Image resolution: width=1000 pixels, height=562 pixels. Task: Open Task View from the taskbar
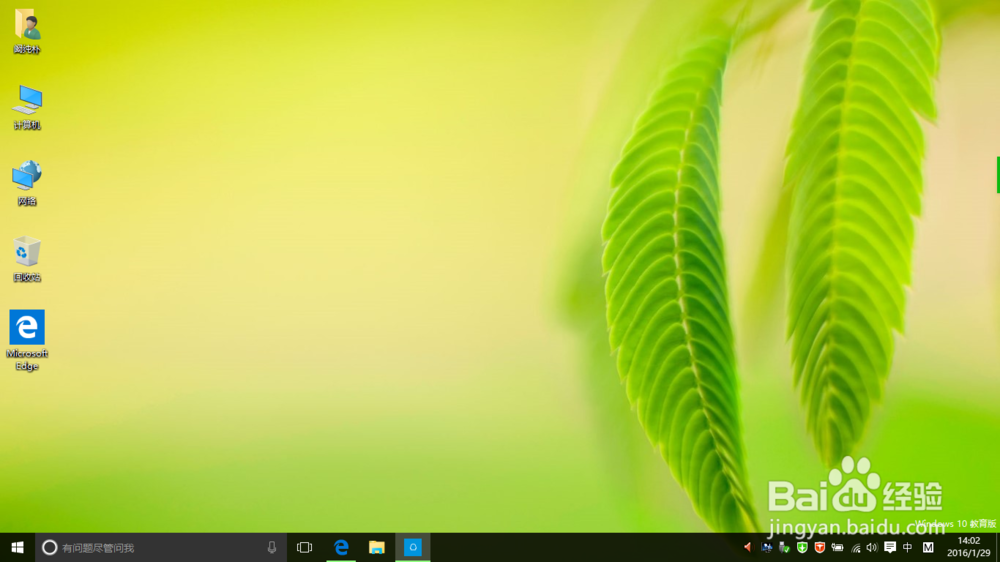click(304, 547)
